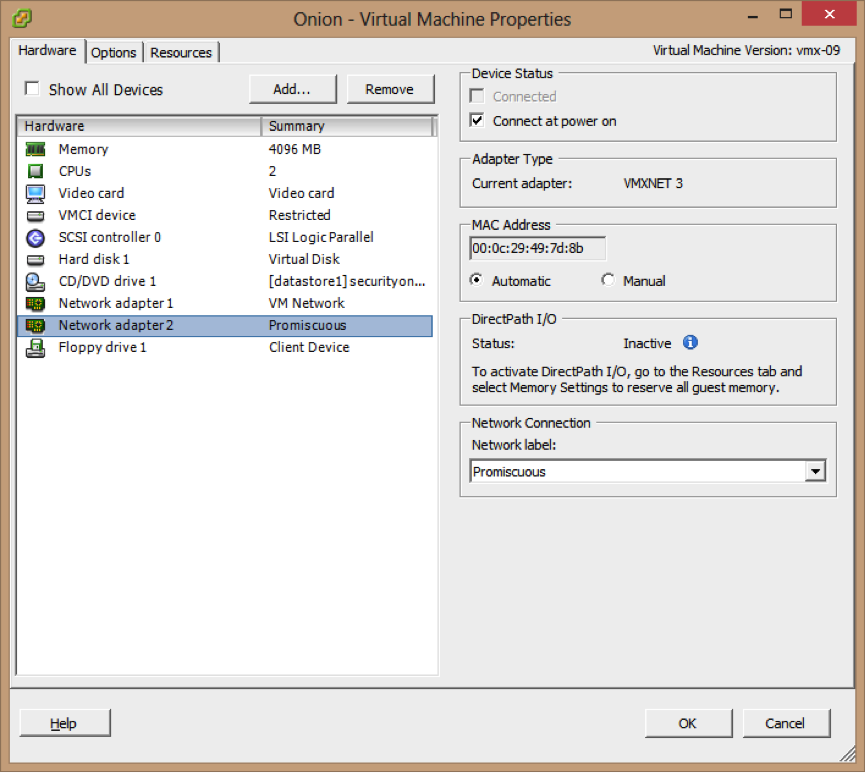
Task: Select the SCSI controller 0 row label
Action: [x=110, y=237]
